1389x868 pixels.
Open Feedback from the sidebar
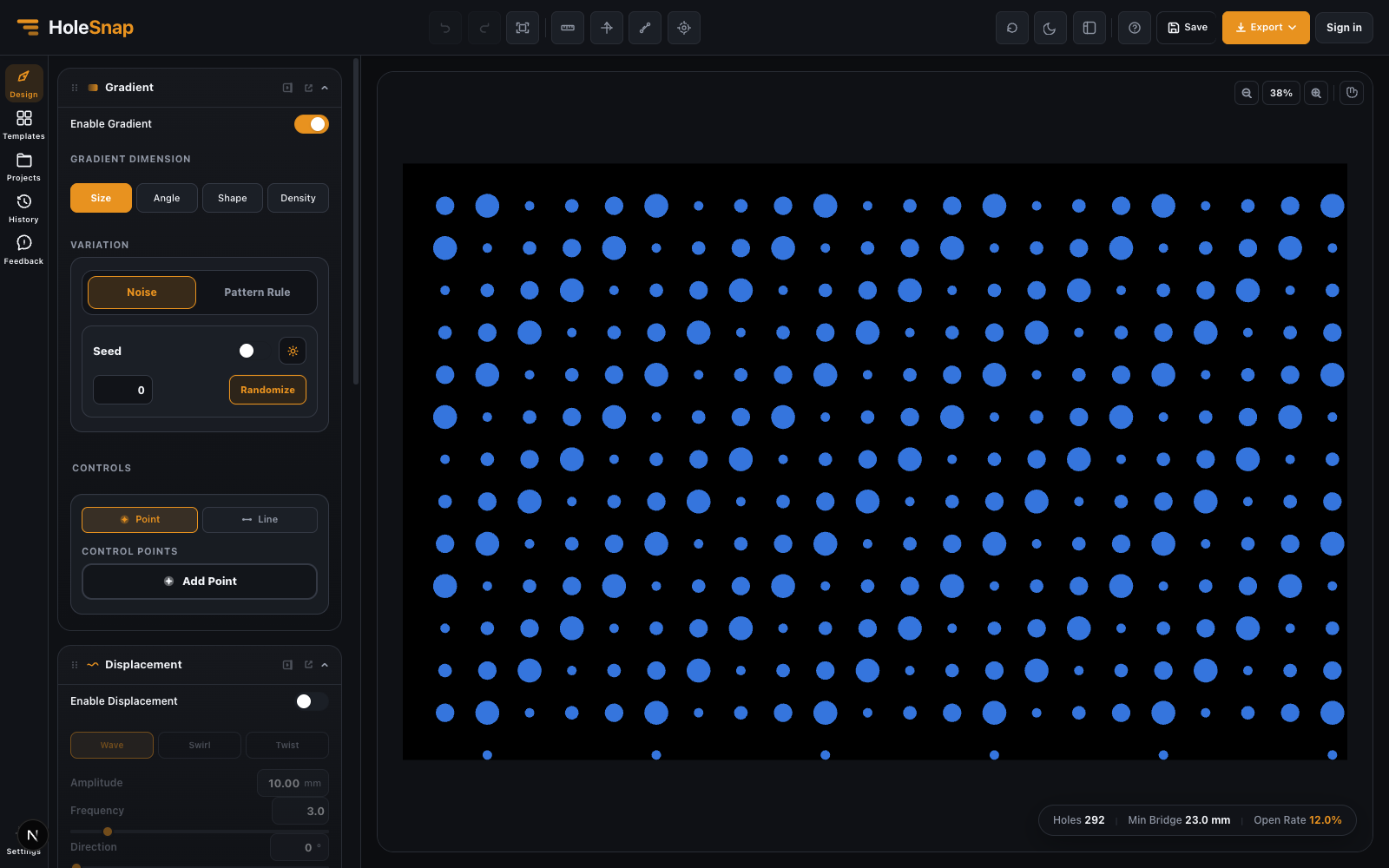pos(23,250)
